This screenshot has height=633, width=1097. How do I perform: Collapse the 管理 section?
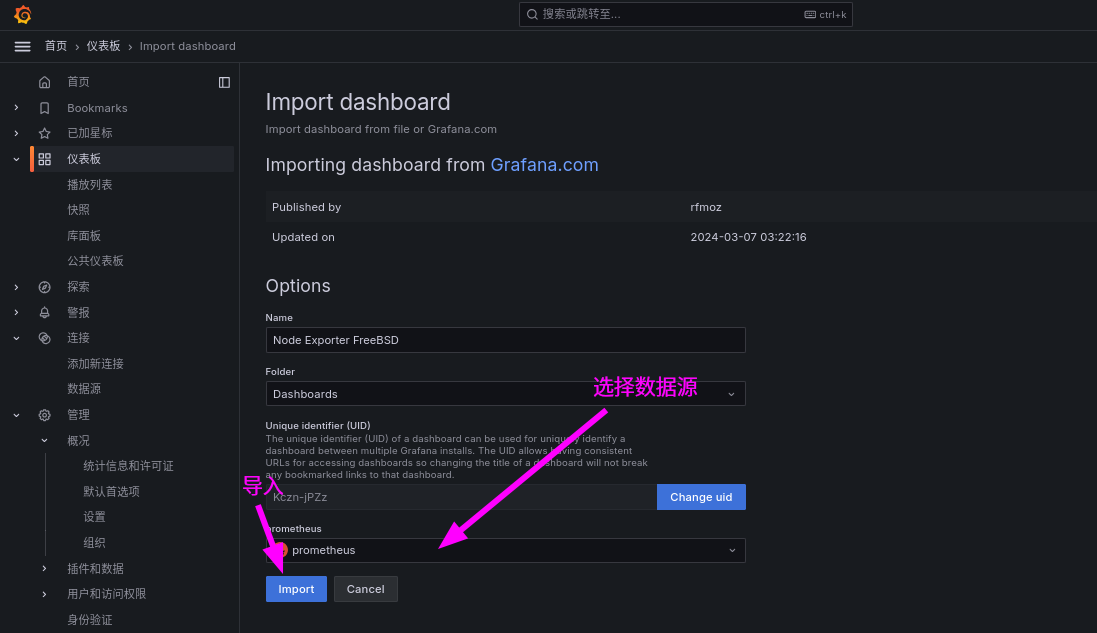16,415
